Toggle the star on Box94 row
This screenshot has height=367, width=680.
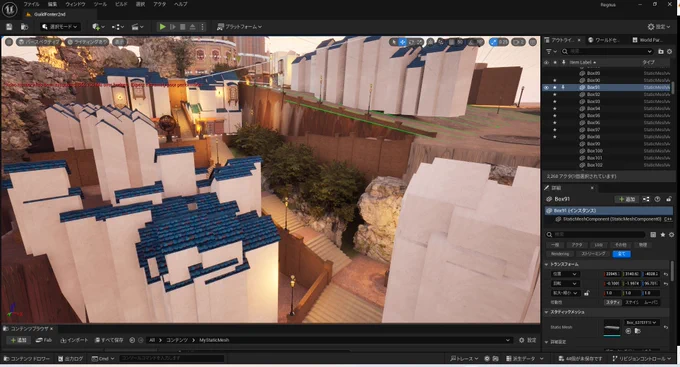(555, 108)
